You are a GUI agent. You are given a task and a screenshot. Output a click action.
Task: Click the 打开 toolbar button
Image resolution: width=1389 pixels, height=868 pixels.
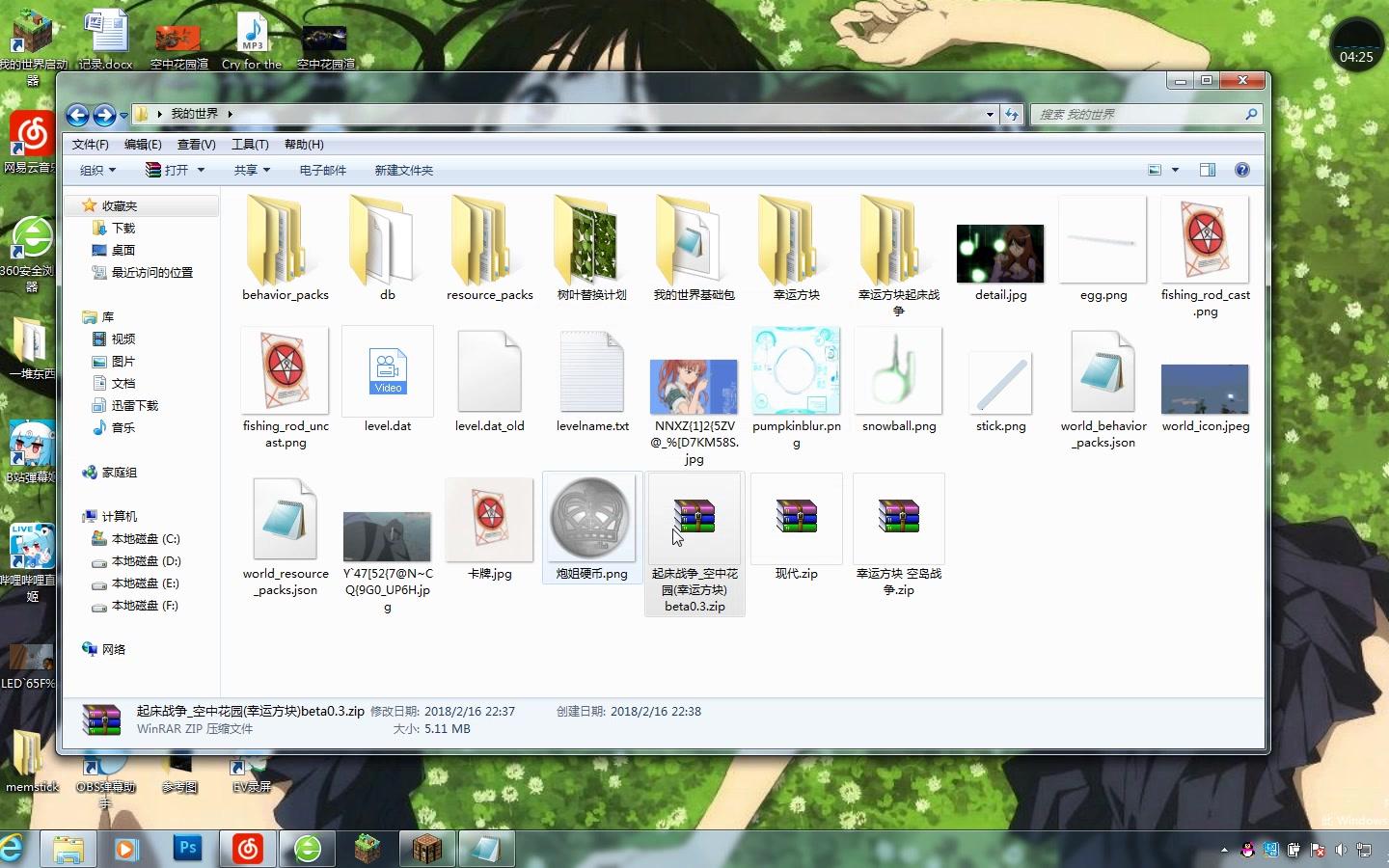point(167,170)
